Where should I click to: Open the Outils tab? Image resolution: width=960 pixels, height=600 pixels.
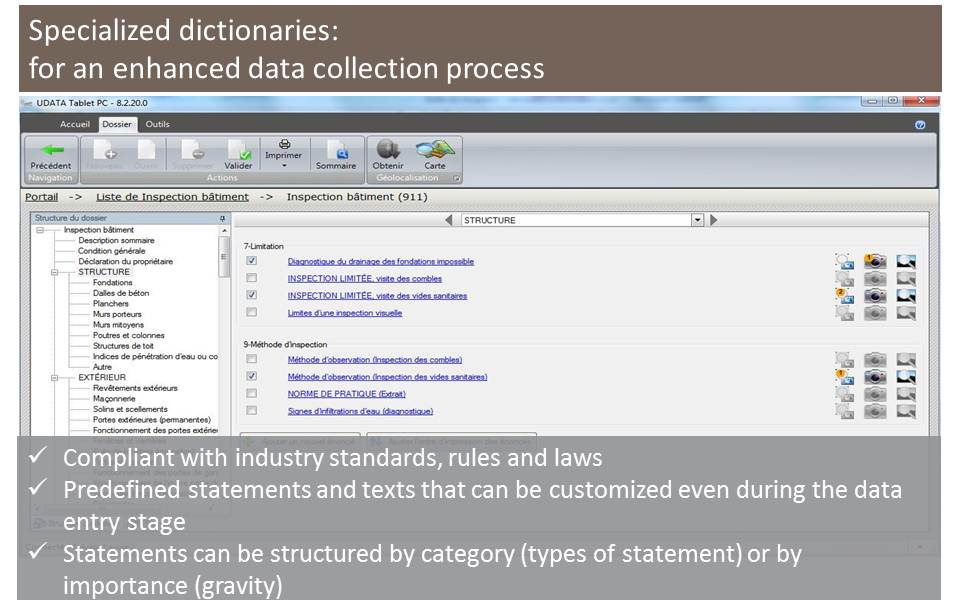(157, 124)
